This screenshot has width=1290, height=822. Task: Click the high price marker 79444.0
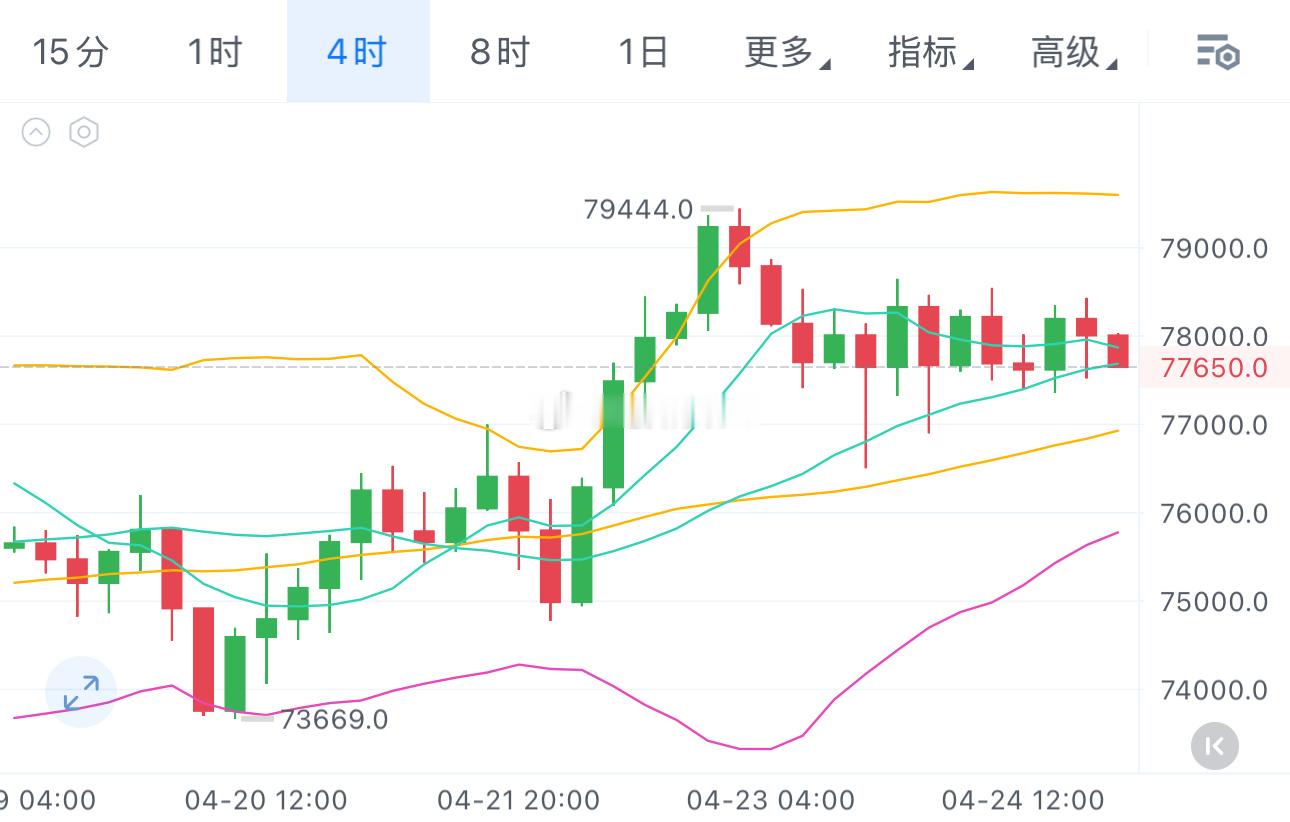[640, 210]
